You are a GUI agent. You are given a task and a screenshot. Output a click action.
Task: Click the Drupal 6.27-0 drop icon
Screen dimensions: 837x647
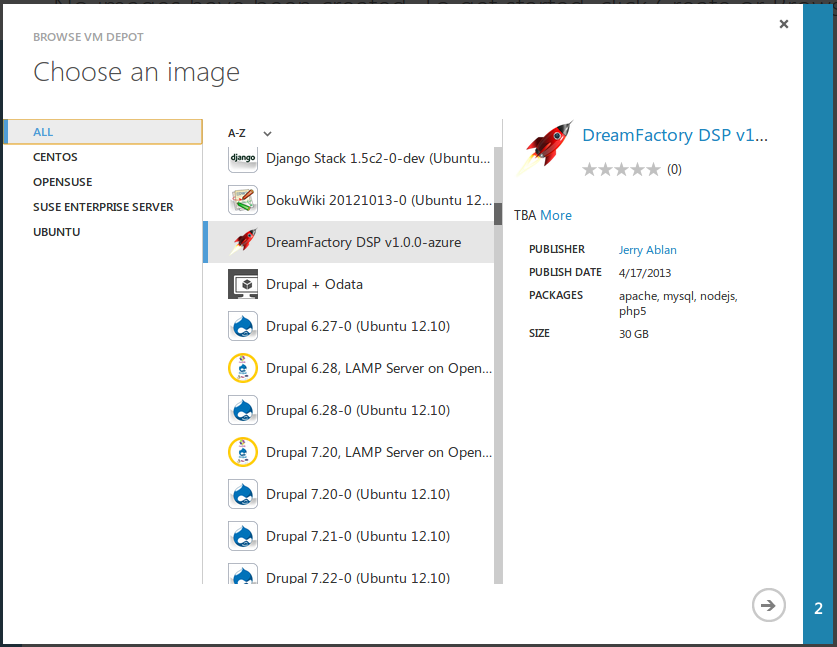tap(243, 326)
